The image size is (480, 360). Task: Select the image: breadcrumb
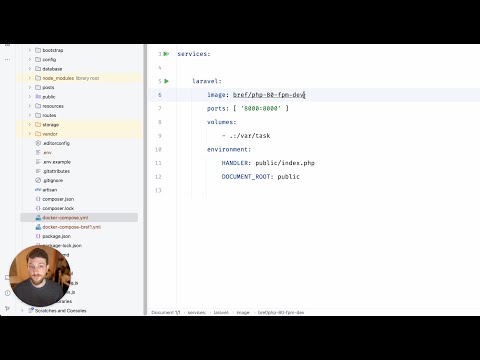[243, 312]
